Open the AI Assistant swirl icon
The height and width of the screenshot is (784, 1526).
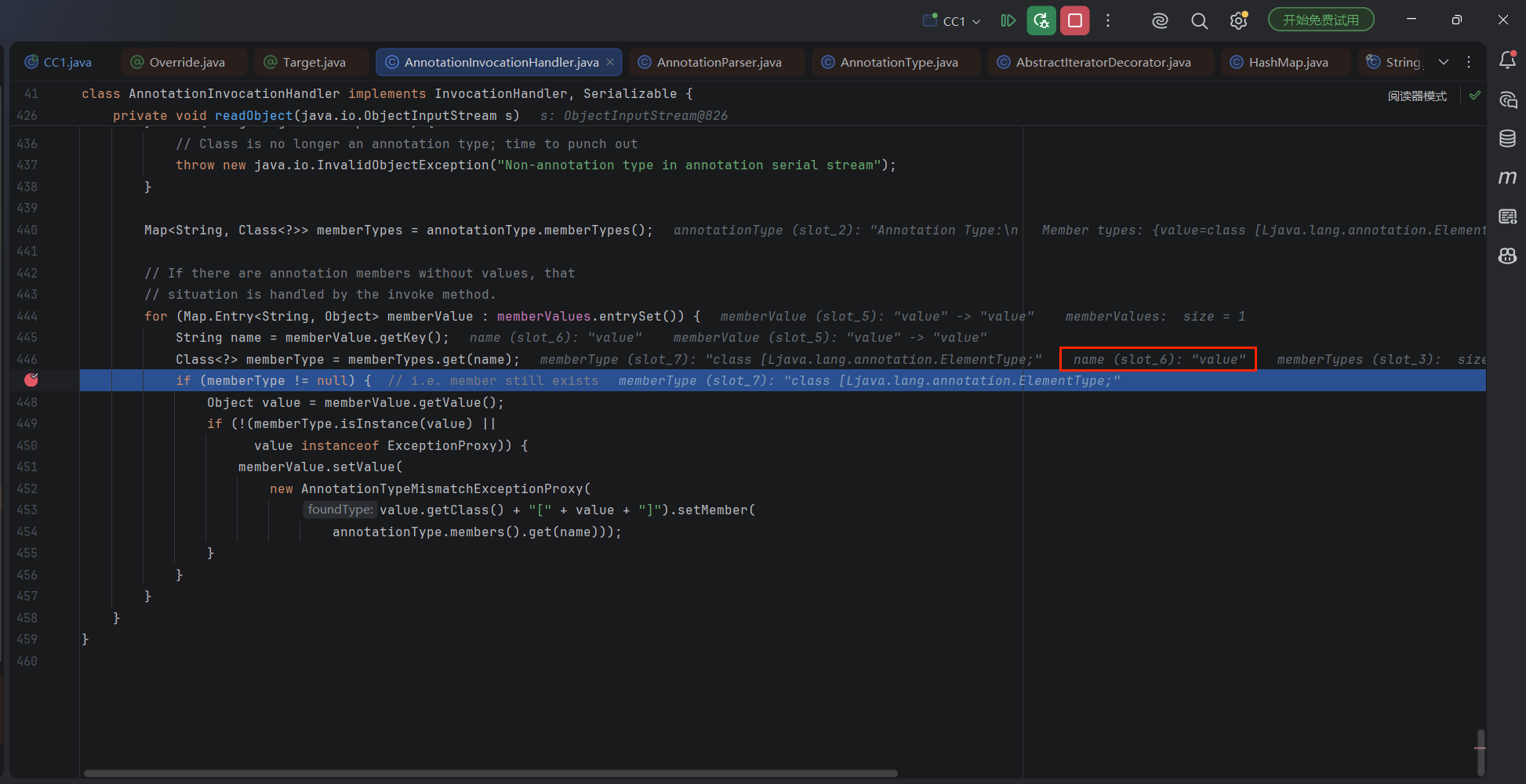pyautogui.click(x=1160, y=21)
